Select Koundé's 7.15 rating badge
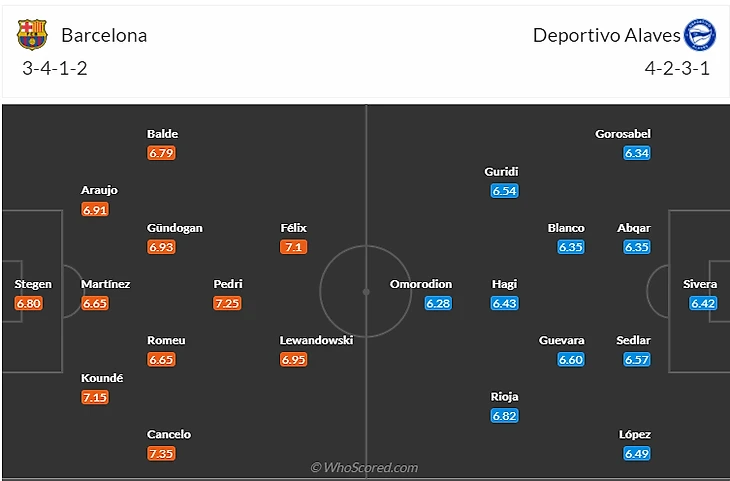This screenshot has width=730, height=481. click(x=96, y=397)
